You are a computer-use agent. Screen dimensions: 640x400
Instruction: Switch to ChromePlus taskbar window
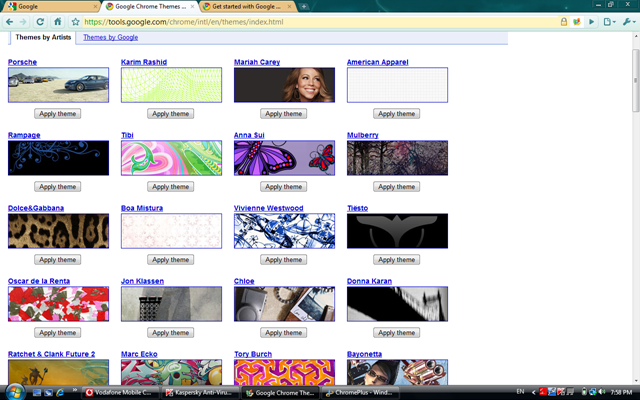tap(359, 393)
